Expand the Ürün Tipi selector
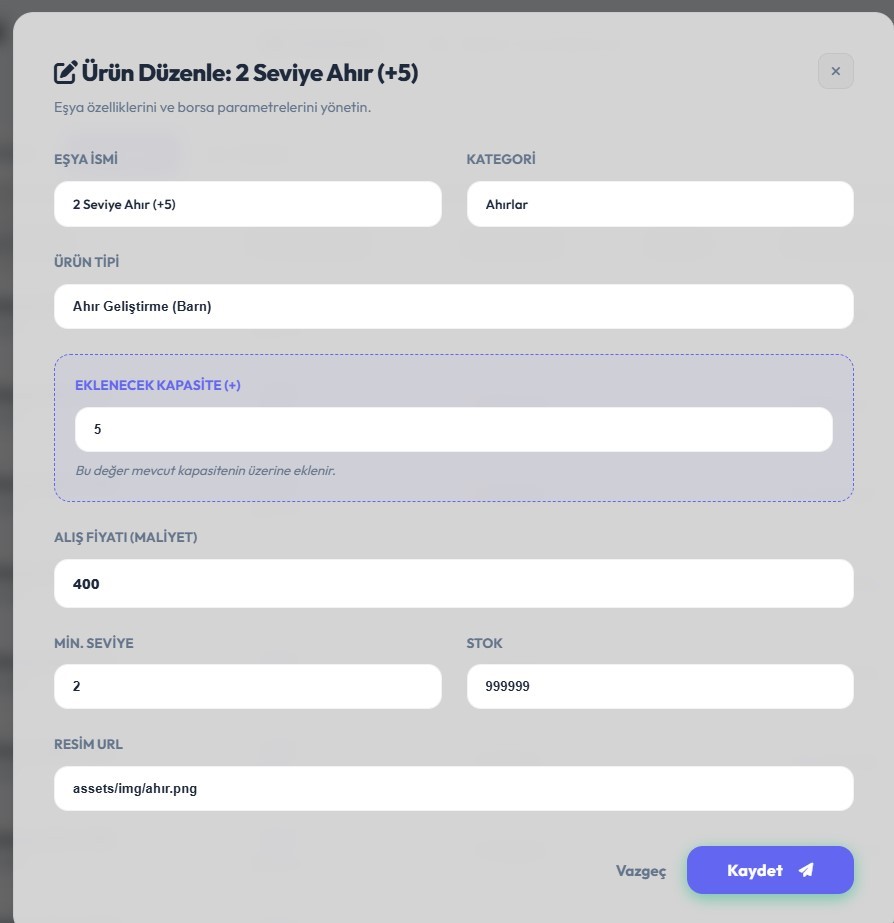894x923 pixels. click(453, 306)
